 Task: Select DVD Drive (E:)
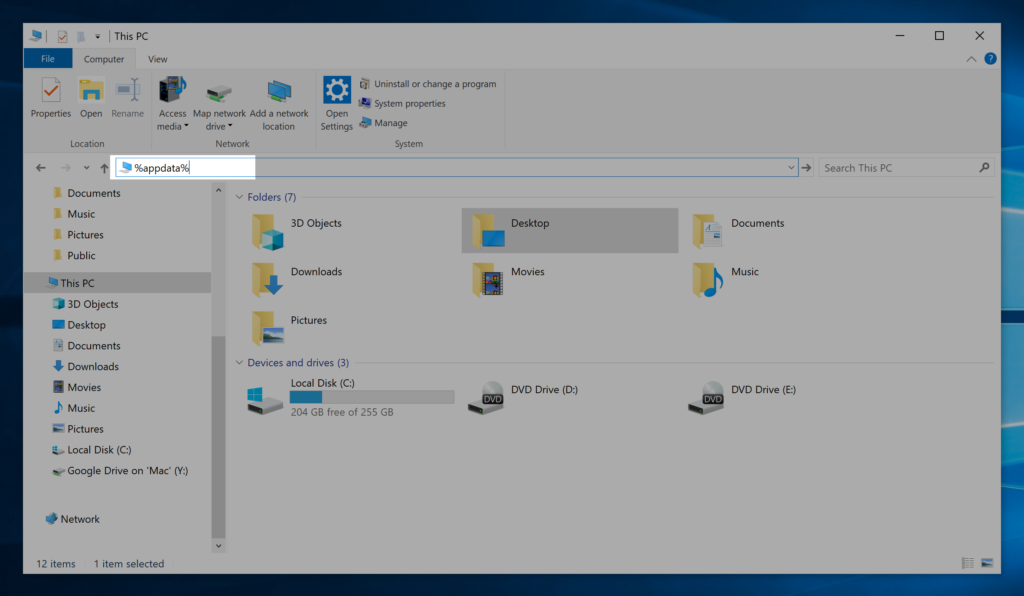click(x=743, y=397)
